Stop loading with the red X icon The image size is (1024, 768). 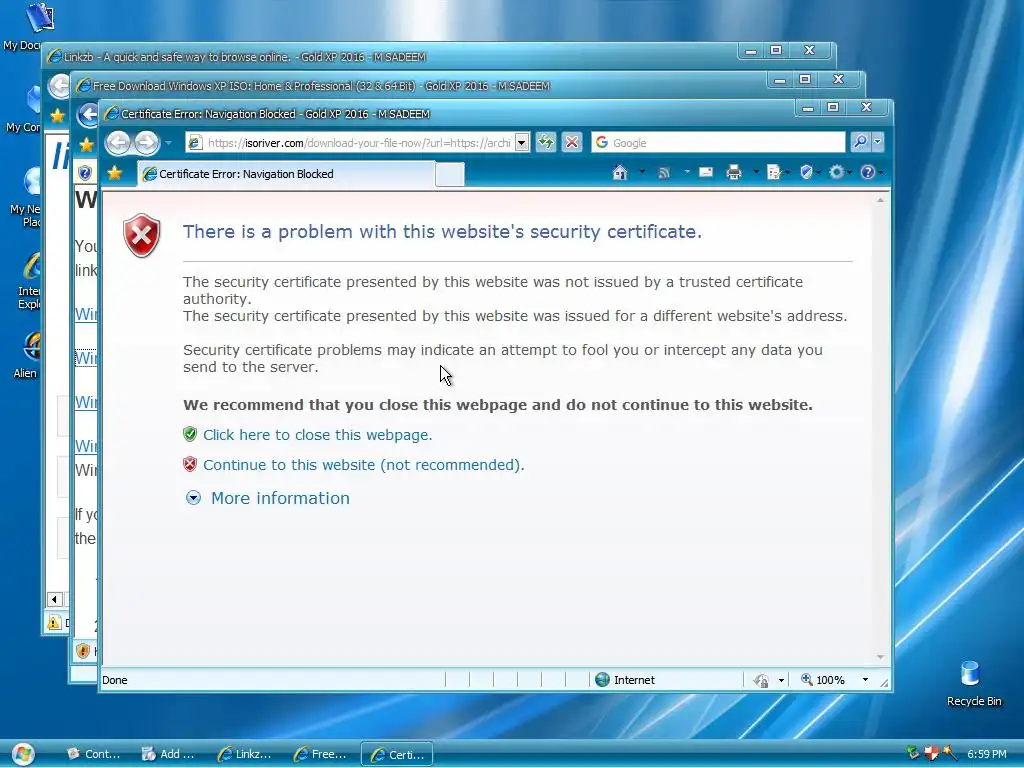pyautogui.click(x=571, y=142)
